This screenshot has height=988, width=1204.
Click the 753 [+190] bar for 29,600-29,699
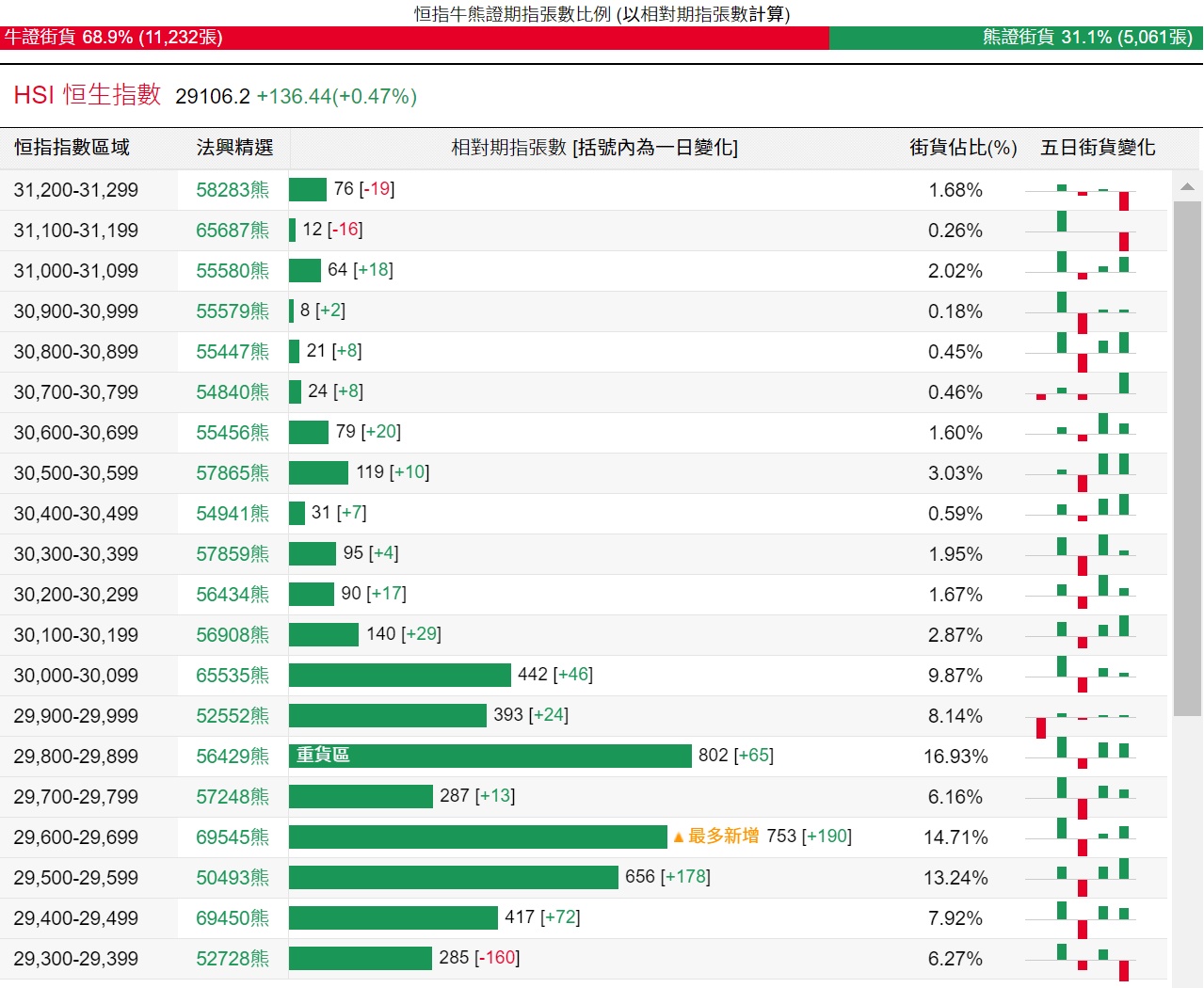tap(478, 837)
